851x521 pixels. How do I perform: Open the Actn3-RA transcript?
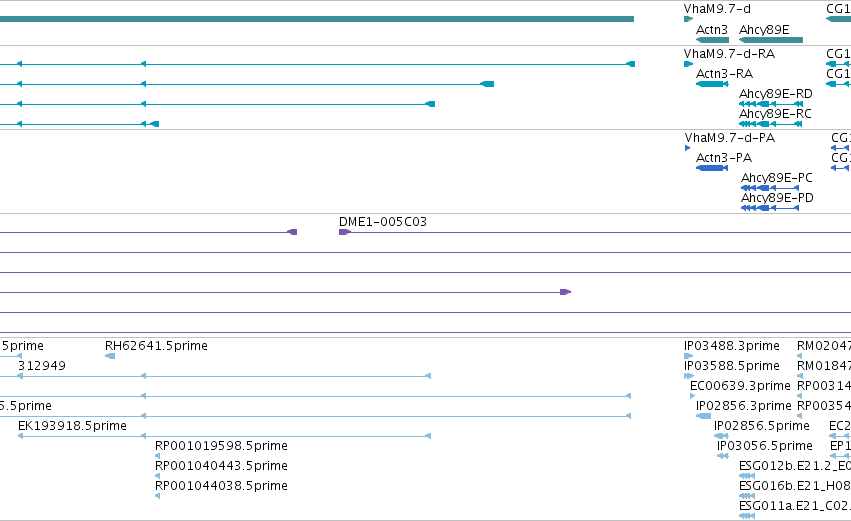tap(712, 84)
